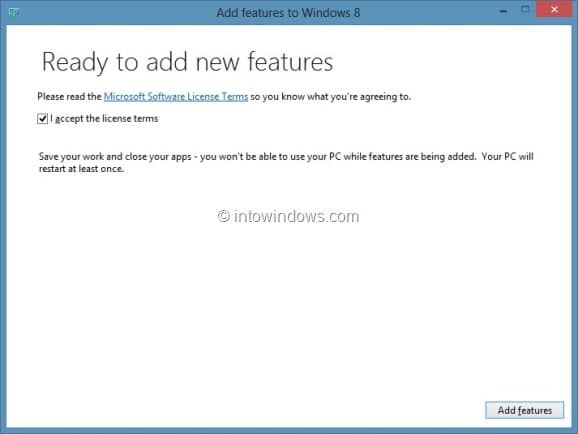
Task: Click the 'Ready to add new features' heading
Action: click(187, 62)
